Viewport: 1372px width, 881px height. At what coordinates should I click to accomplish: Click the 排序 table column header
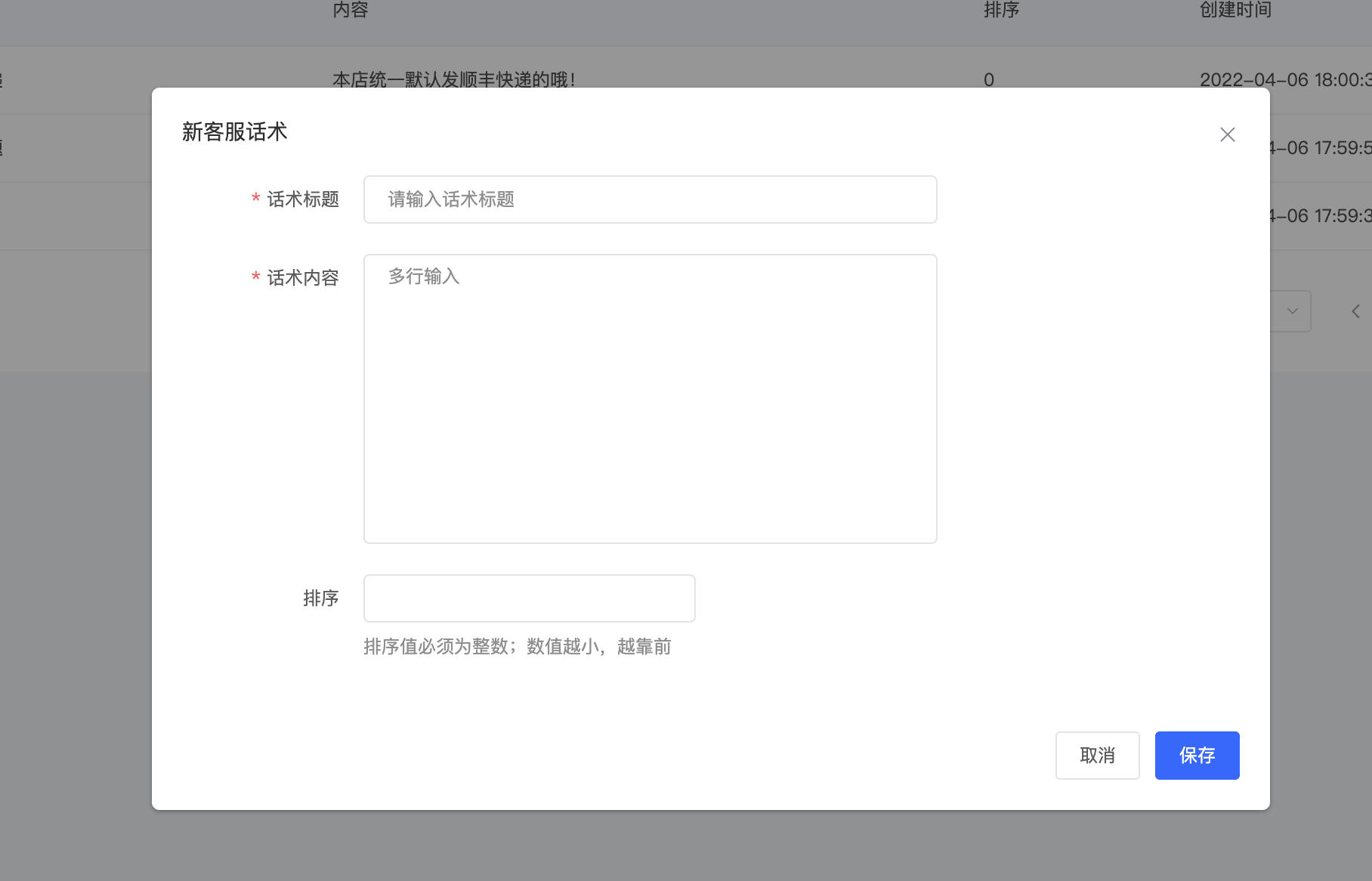coord(1001,10)
